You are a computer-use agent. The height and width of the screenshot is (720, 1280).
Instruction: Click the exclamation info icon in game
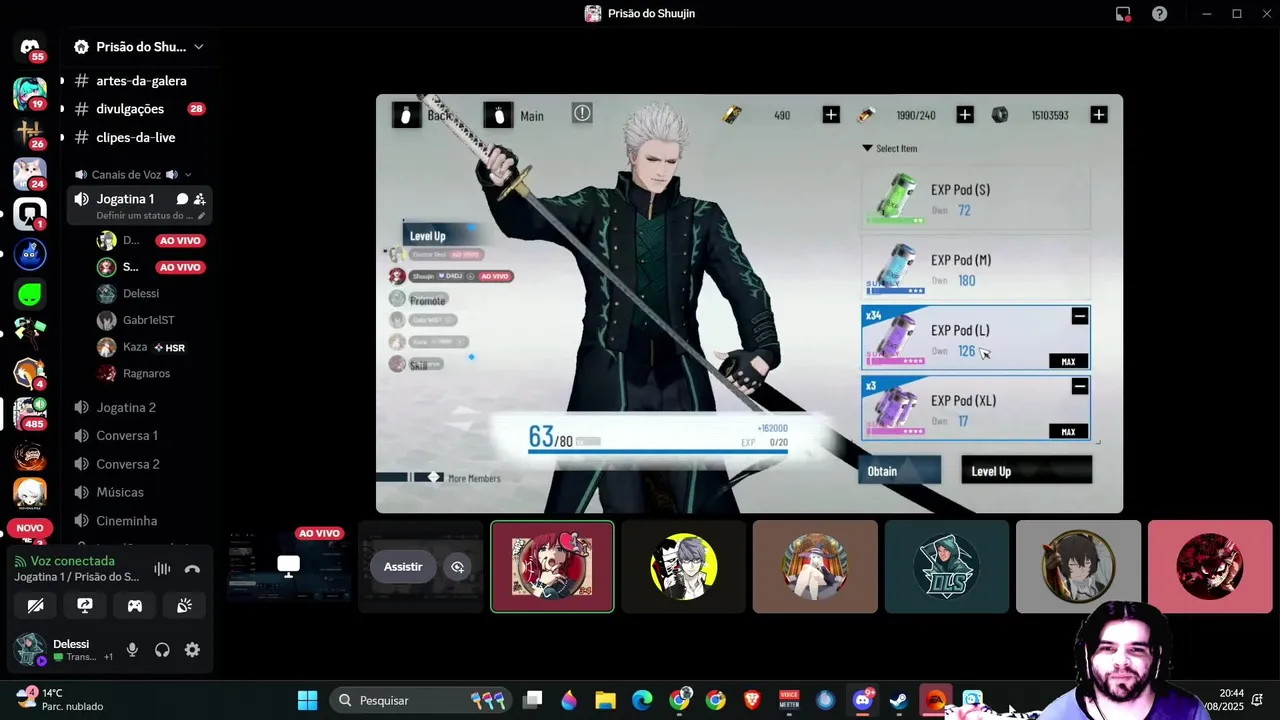582,114
